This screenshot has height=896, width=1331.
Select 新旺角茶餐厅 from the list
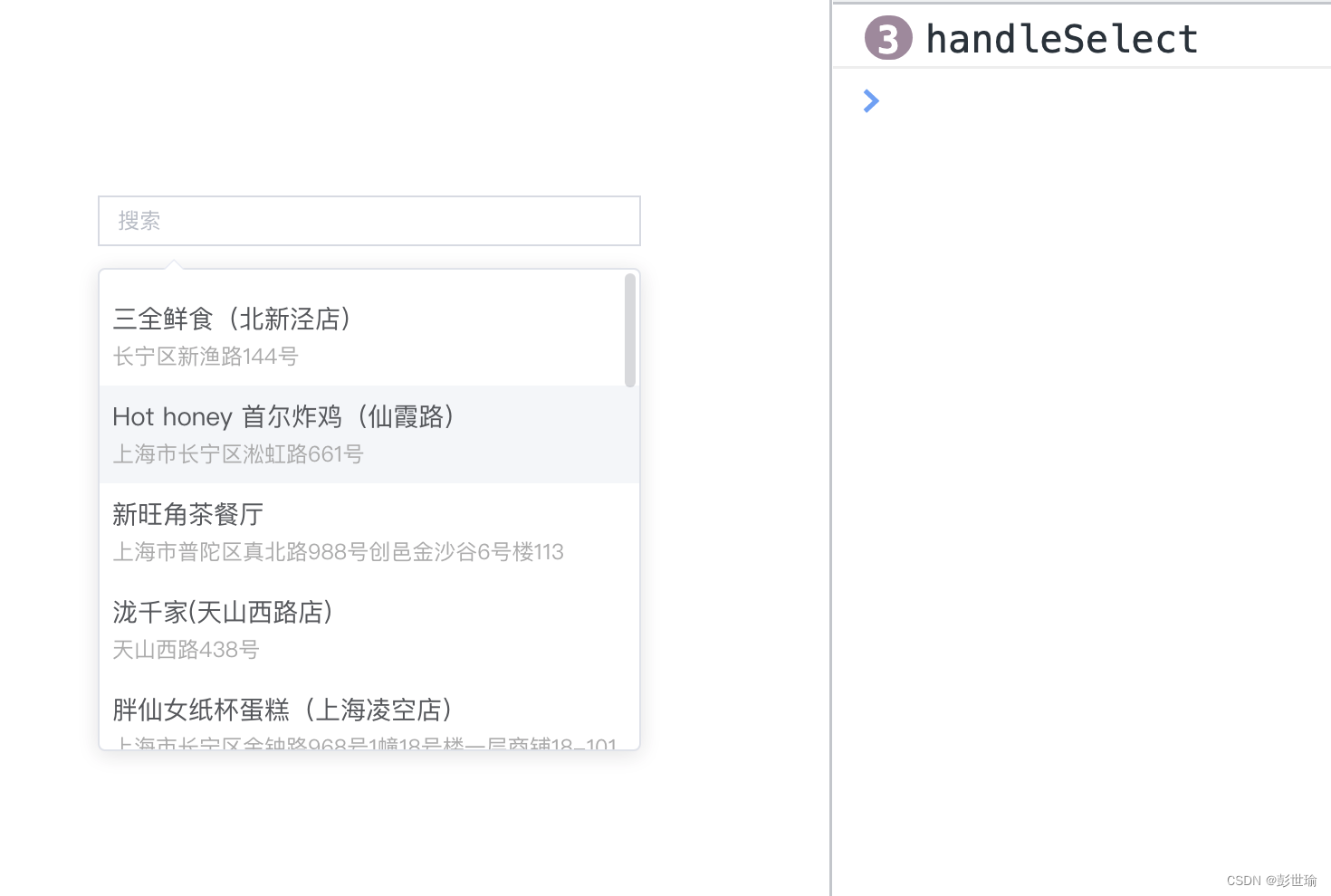pyautogui.click(x=369, y=532)
